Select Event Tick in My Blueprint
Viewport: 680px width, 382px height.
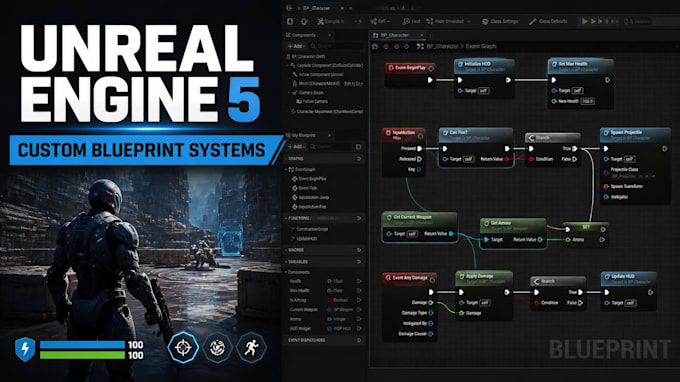pyautogui.click(x=304, y=188)
